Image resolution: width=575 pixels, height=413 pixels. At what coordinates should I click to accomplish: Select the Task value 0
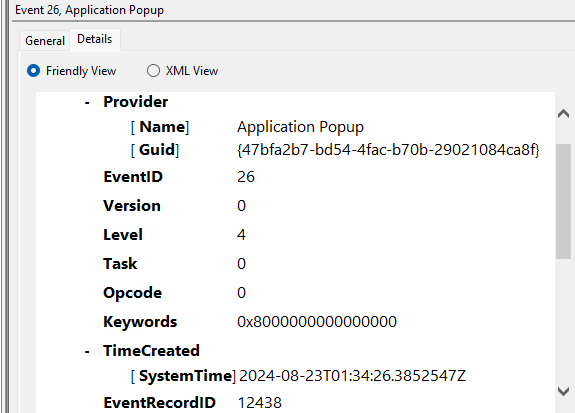pyautogui.click(x=241, y=264)
